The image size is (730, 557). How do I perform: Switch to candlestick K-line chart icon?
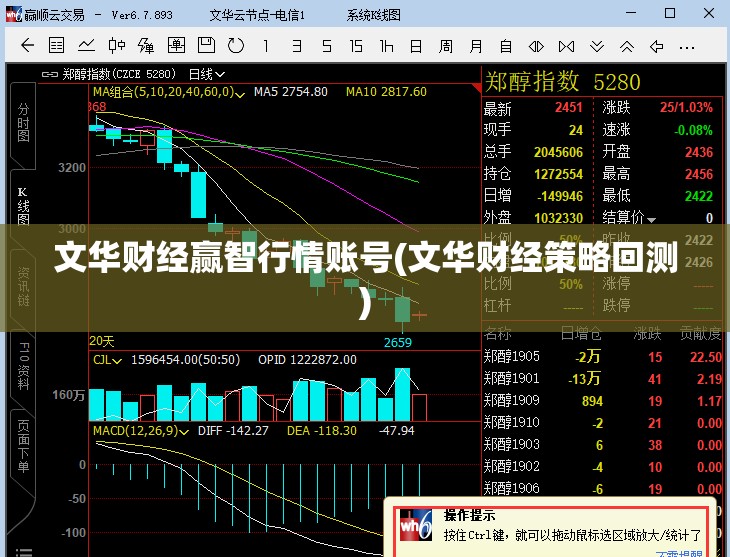click(117, 46)
